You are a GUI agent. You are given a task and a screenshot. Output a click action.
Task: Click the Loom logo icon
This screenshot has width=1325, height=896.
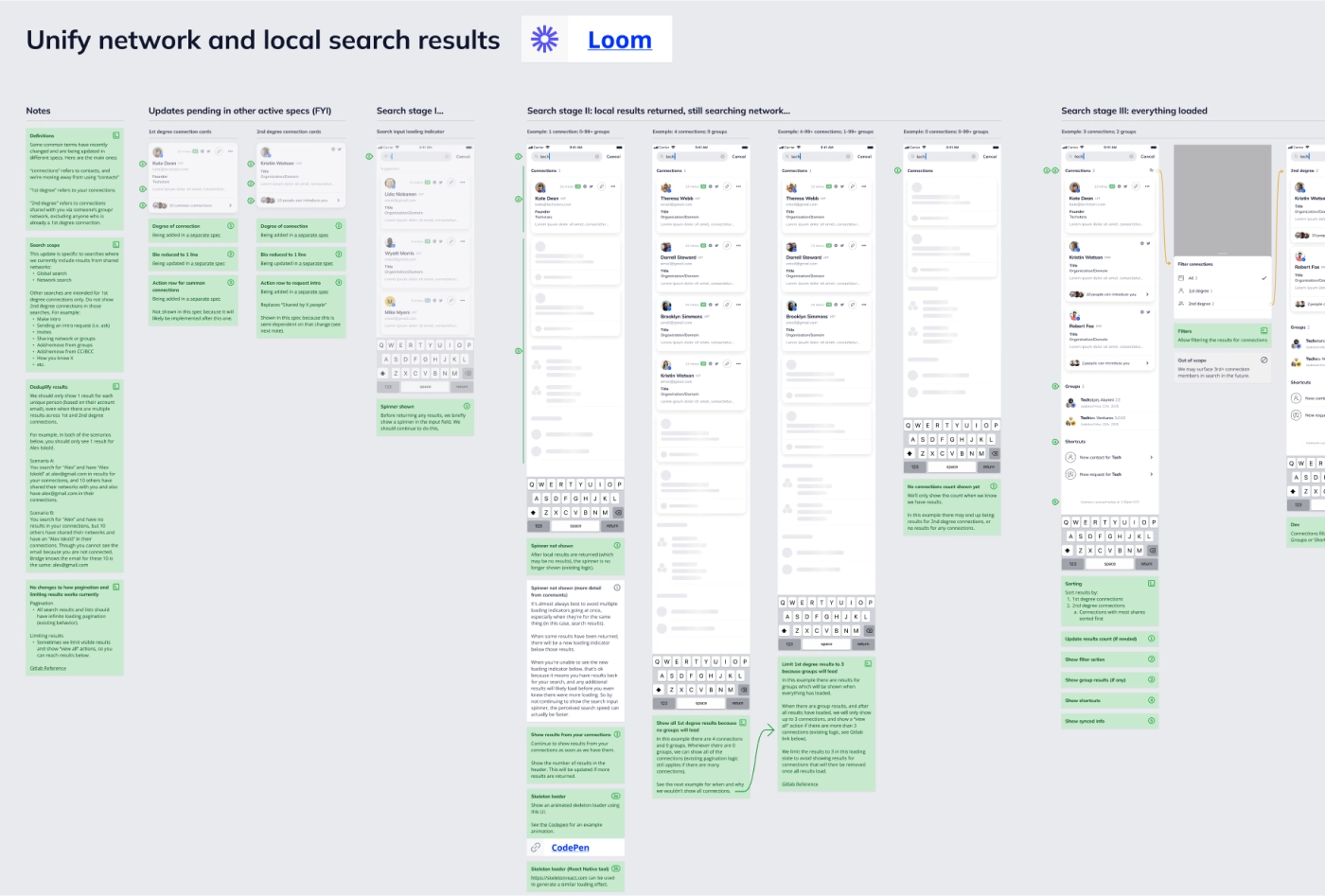tap(544, 39)
